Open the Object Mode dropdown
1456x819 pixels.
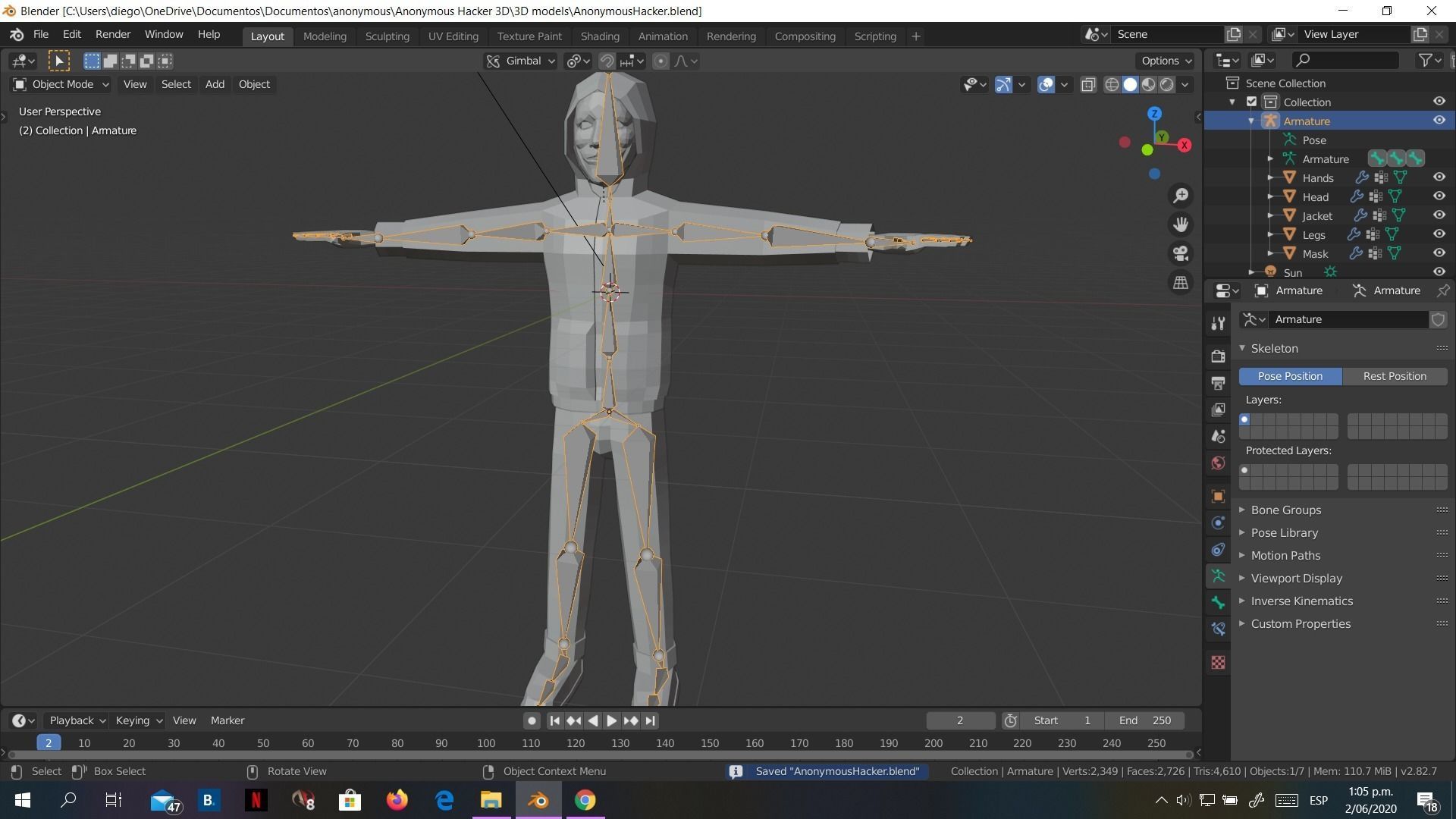click(x=61, y=84)
